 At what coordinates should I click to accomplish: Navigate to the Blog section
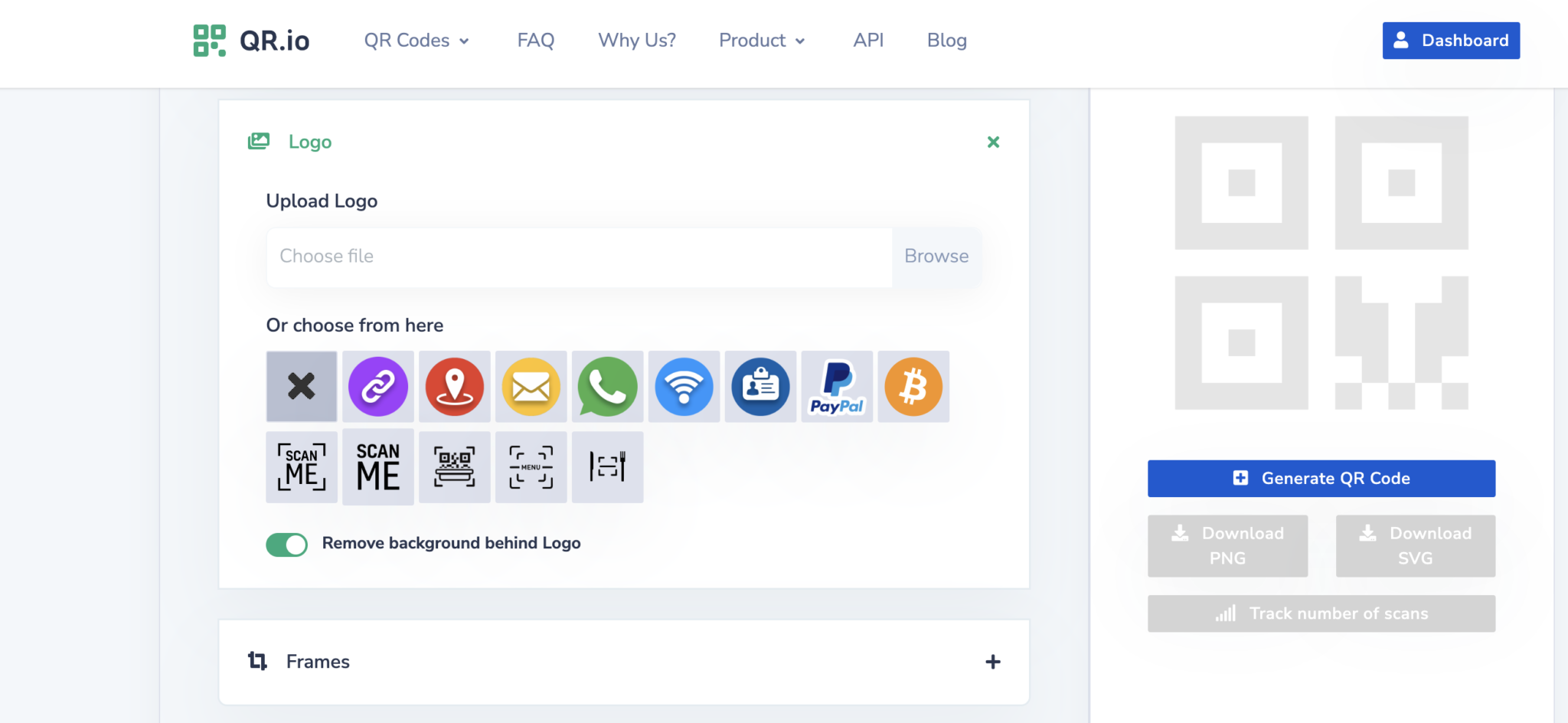pyautogui.click(x=946, y=41)
